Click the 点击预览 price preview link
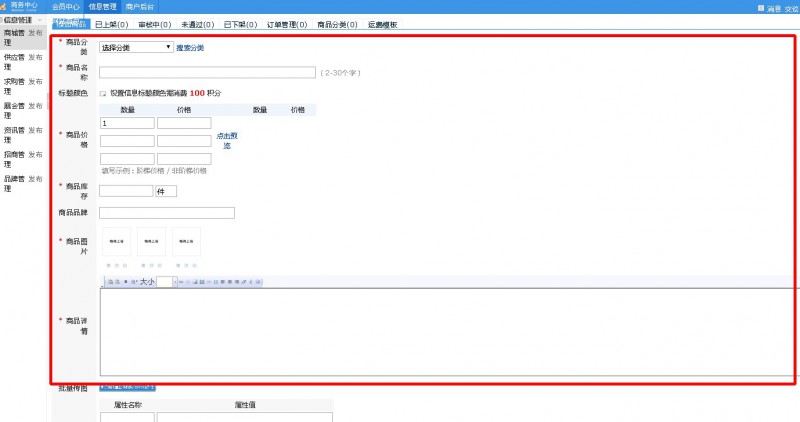 (x=226, y=140)
